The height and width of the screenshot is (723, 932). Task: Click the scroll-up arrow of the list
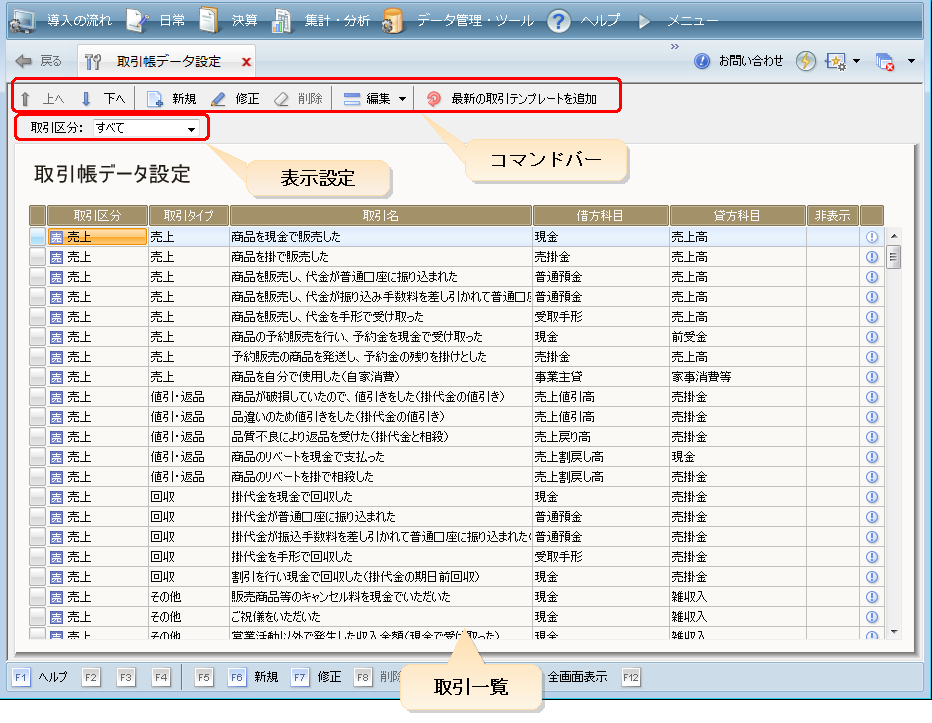coord(893,236)
